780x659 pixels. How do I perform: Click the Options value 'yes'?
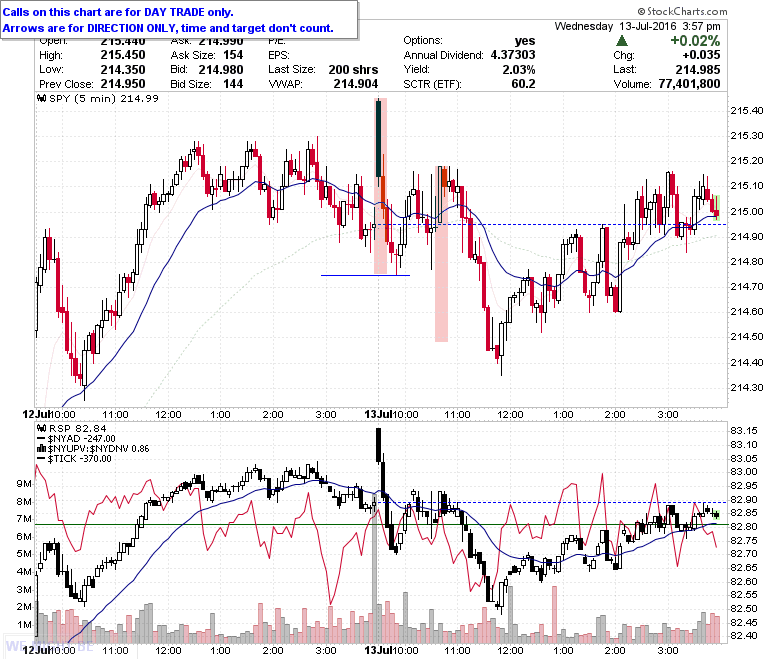(525, 41)
